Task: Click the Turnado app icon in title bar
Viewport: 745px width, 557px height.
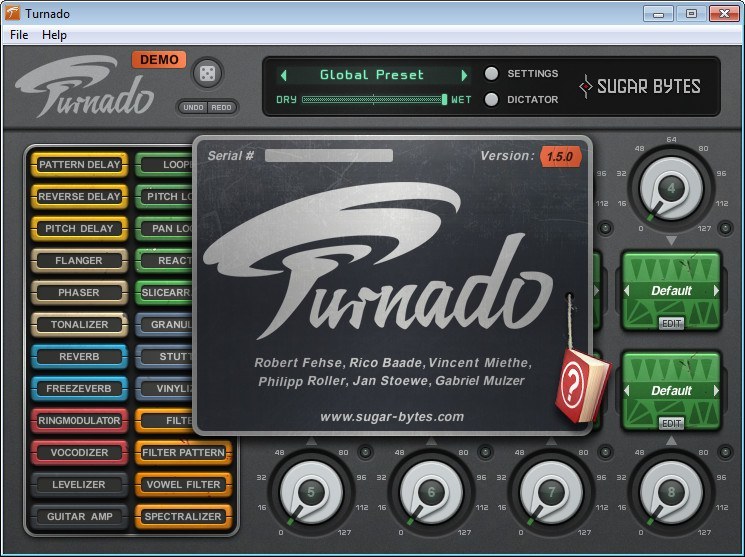Action: [12, 13]
